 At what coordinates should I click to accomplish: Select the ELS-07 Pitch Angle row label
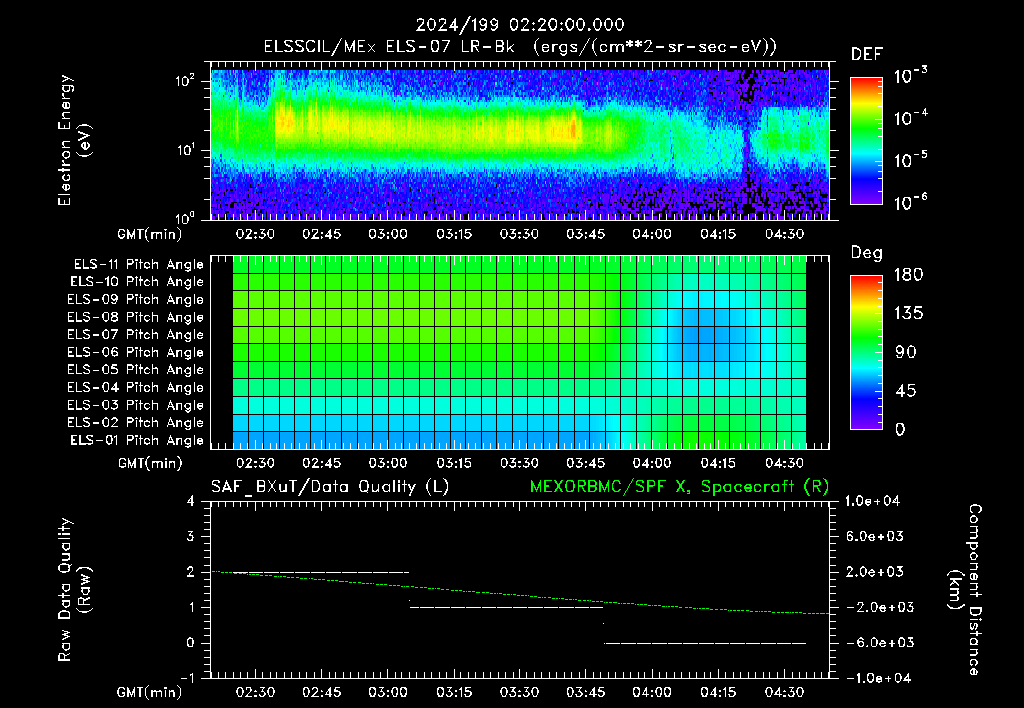point(135,334)
